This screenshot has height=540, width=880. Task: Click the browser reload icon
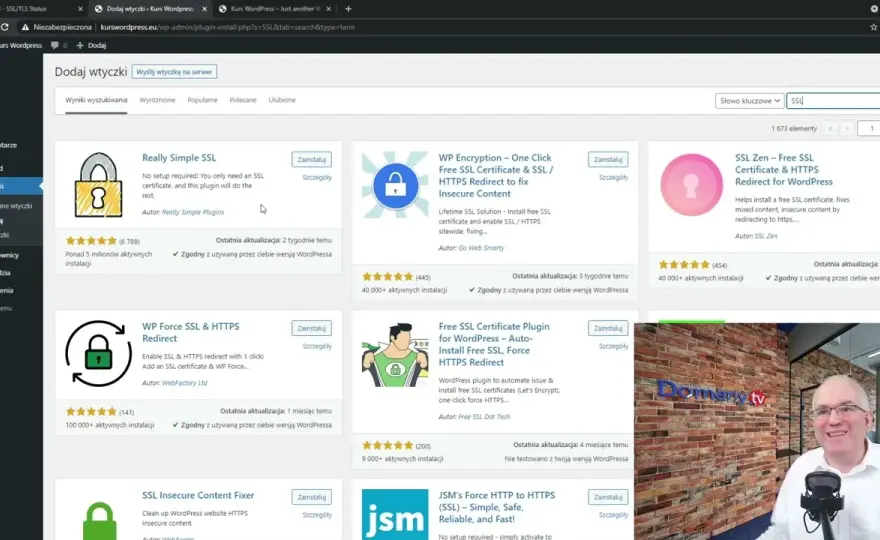click(4, 27)
